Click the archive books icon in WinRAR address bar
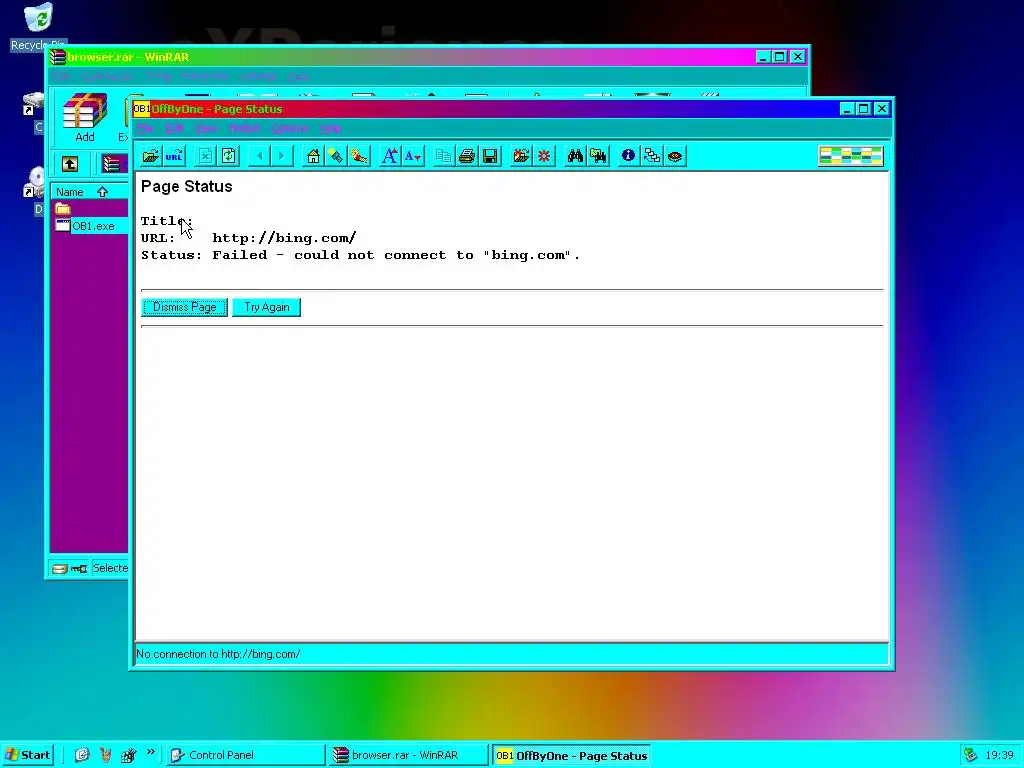This screenshot has height=768, width=1024. (x=112, y=164)
